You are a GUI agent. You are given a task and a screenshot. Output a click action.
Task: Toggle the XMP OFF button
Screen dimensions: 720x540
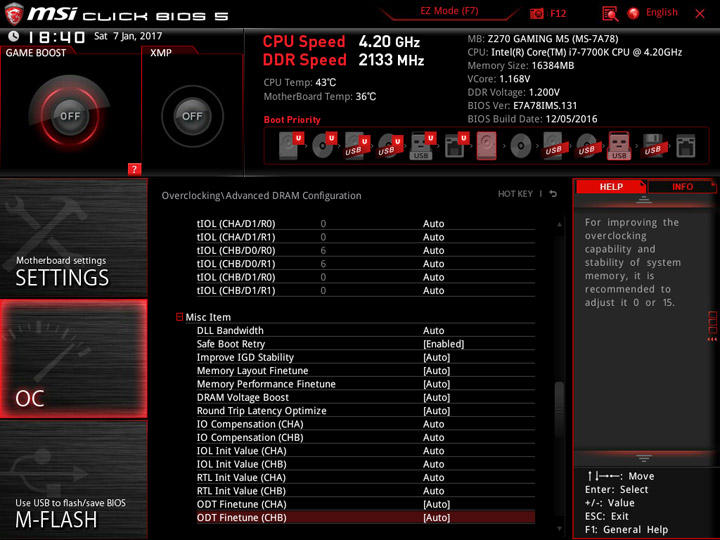[x=192, y=116]
